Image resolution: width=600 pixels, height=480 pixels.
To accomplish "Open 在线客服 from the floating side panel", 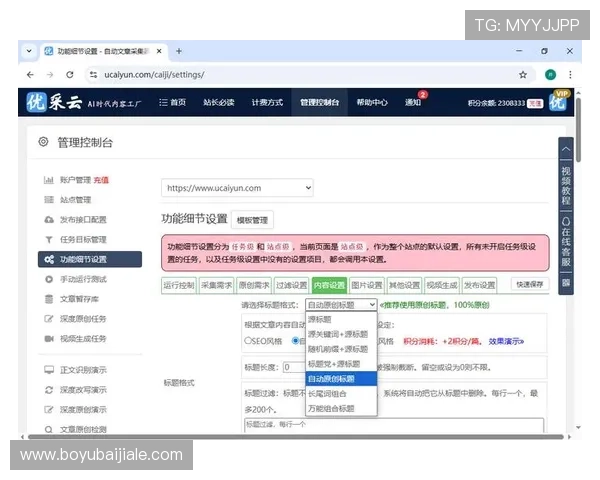I will point(566,242).
